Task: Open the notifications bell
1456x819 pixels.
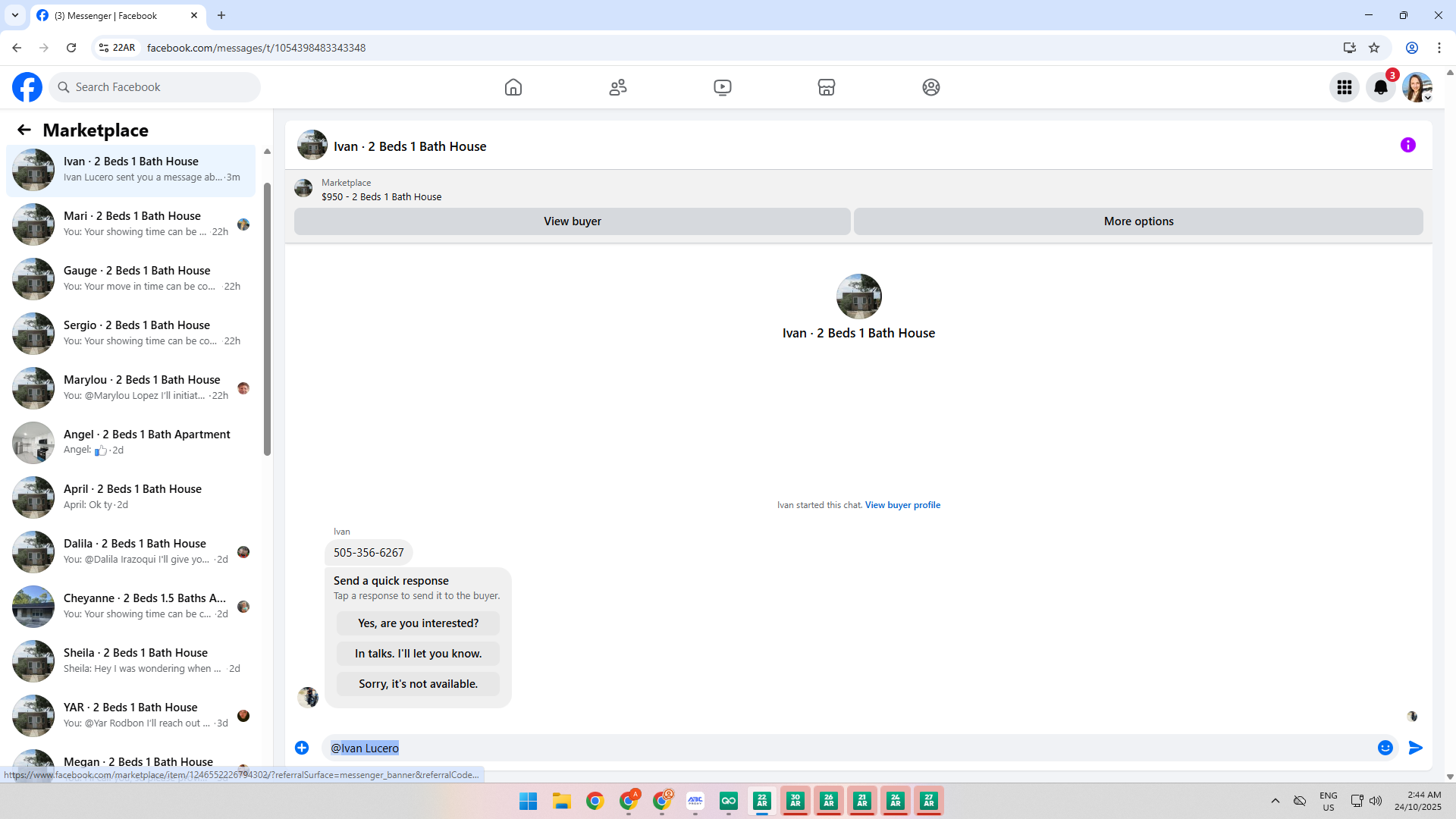Action: (1381, 87)
